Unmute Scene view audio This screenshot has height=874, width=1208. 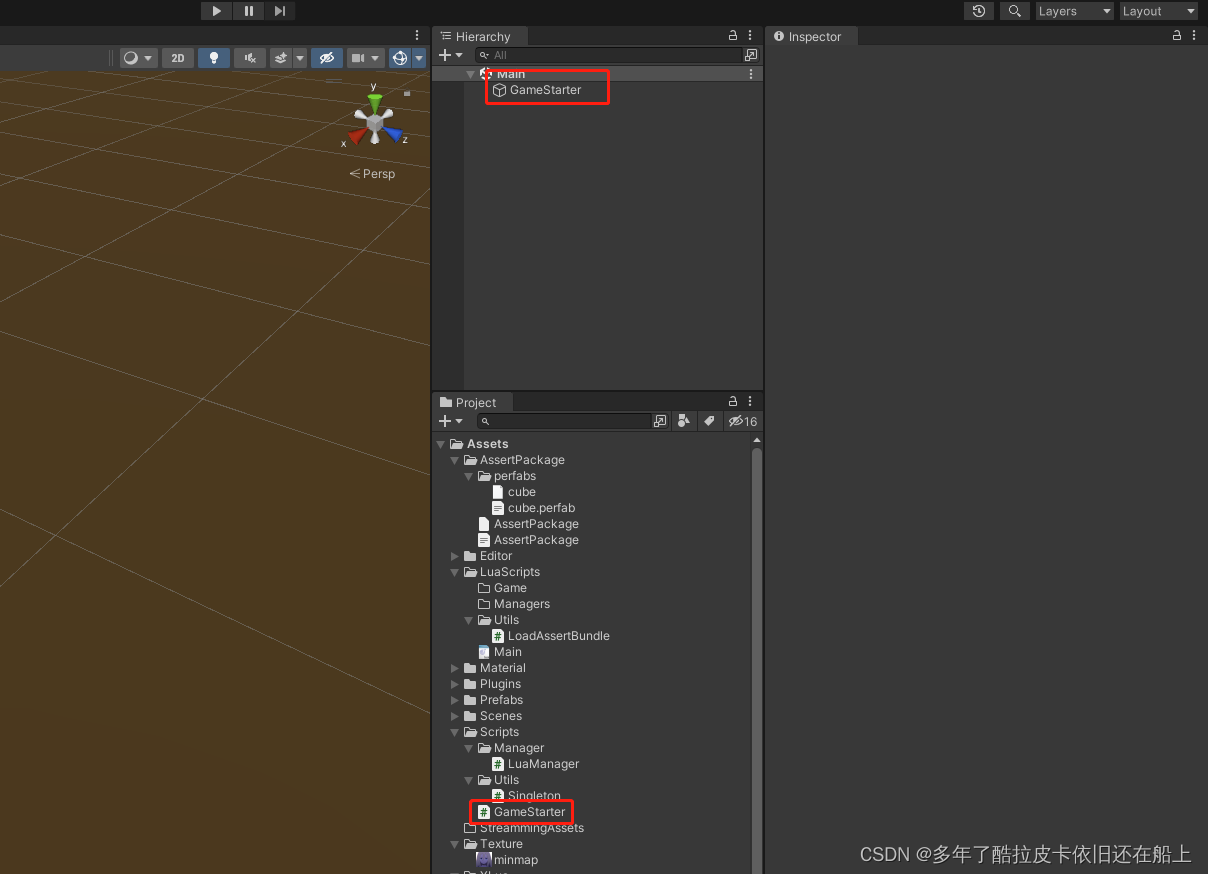pos(249,58)
